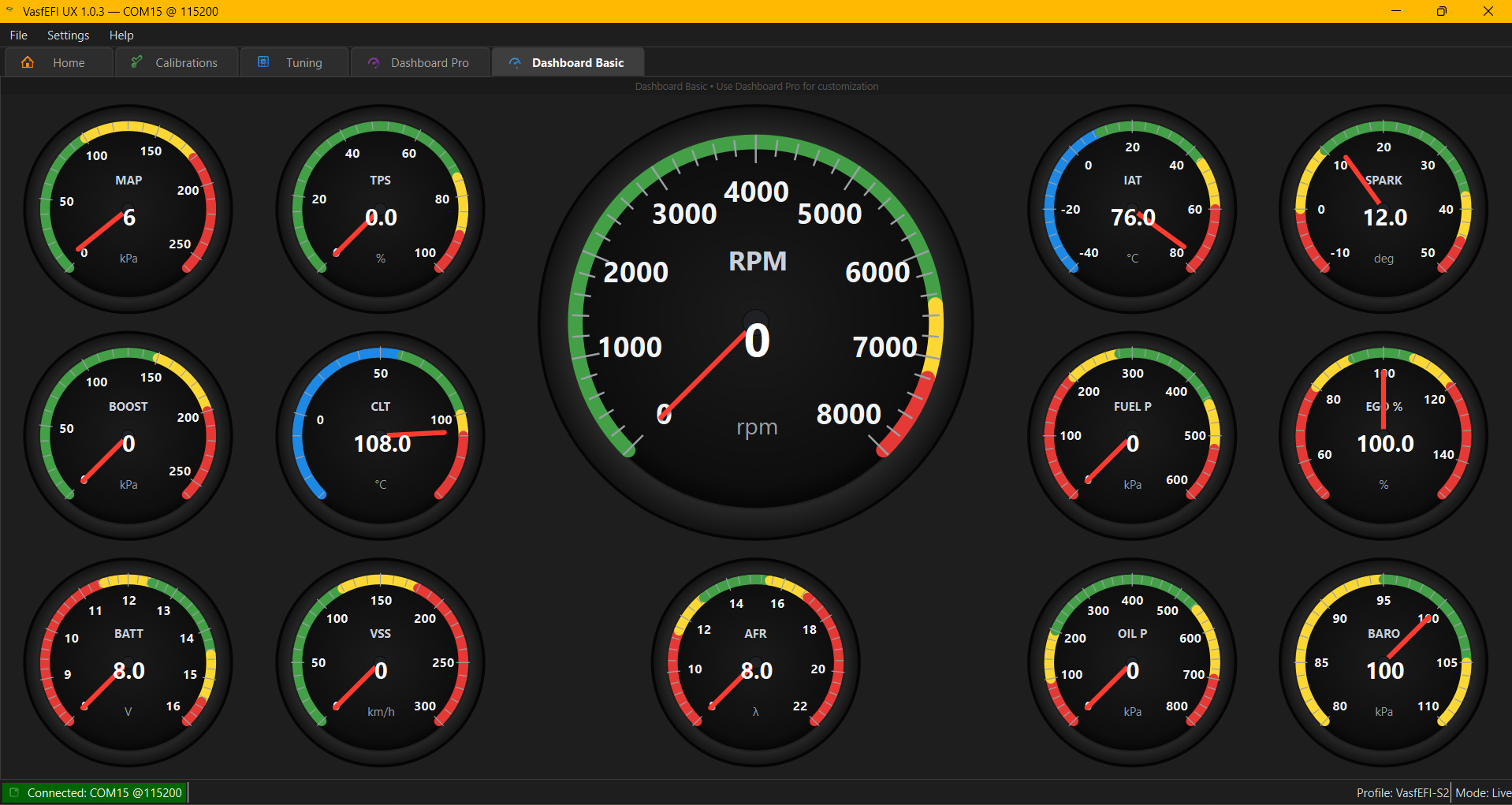Click the VSS gauge label

pyautogui.click(x=380, y=633)
